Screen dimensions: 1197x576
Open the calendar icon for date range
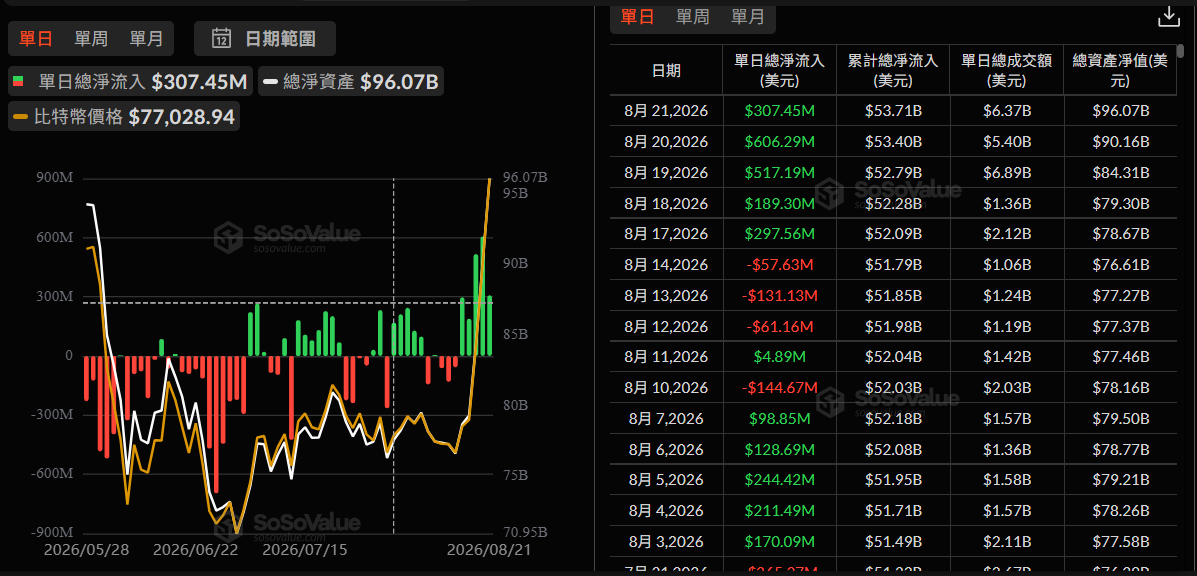tap(221, 38)
